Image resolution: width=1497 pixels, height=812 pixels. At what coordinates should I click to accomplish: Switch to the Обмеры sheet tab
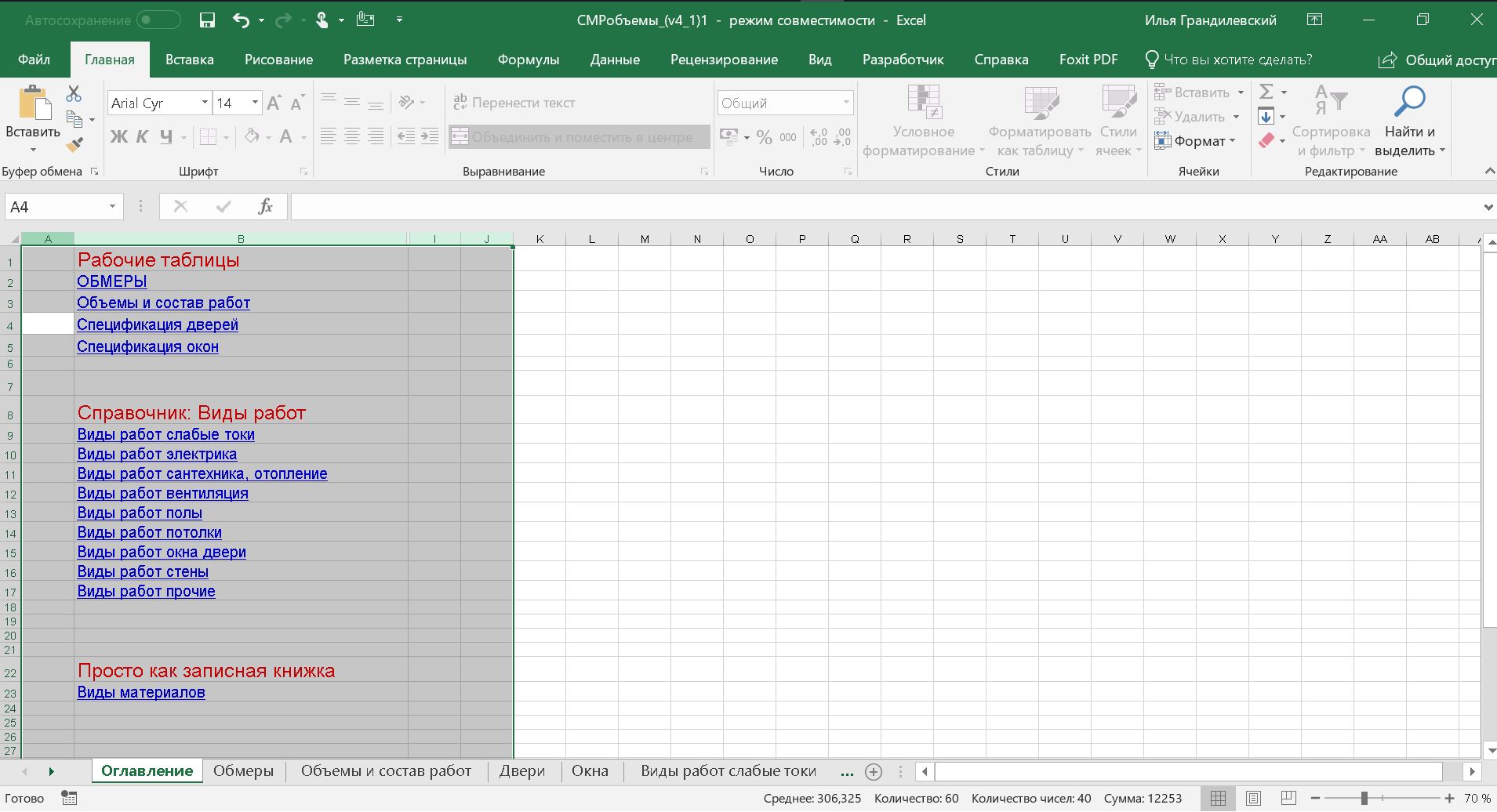pyautogui.click(x=243, y=771)
